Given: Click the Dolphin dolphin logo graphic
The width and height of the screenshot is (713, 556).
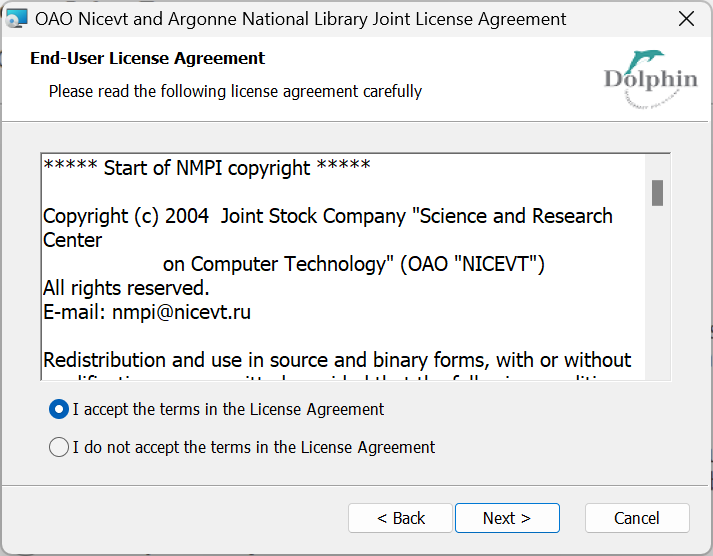Looking at the screenshot, I should (x=650, y=79).
